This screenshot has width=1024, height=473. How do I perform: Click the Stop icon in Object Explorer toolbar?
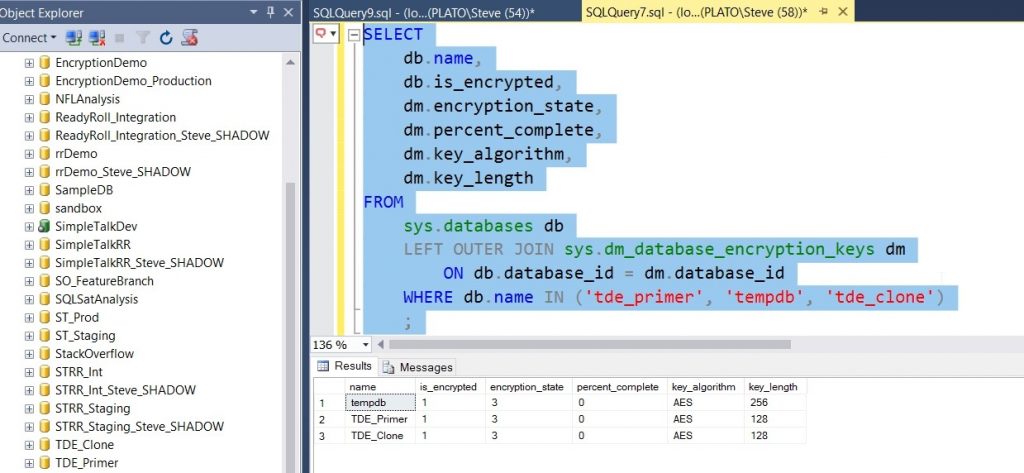[x=120, y=38]
